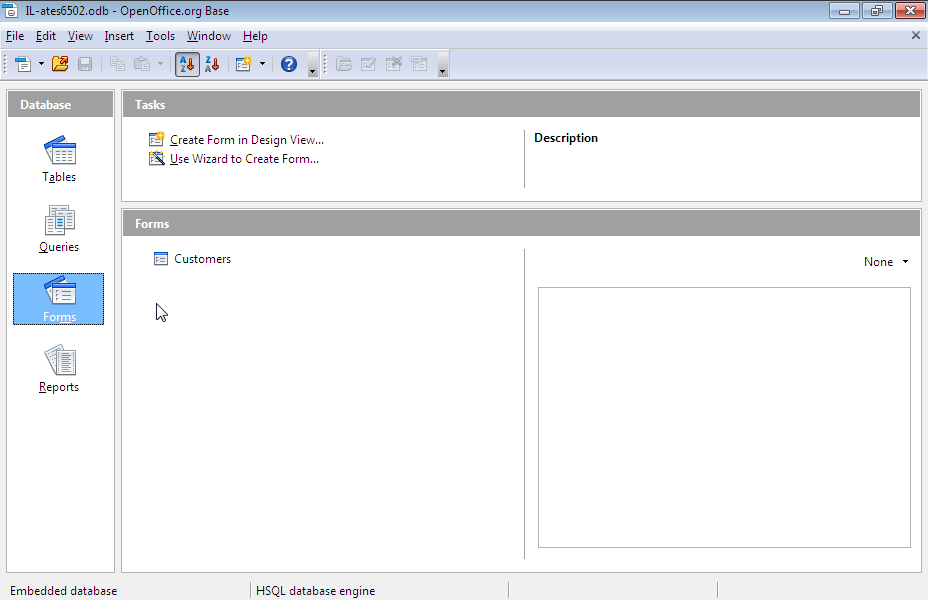Viewport: 928px width, 600px height.
Task: Click the Paste toolbar icon
Action: pyautogui.click(x=142, y=64)
